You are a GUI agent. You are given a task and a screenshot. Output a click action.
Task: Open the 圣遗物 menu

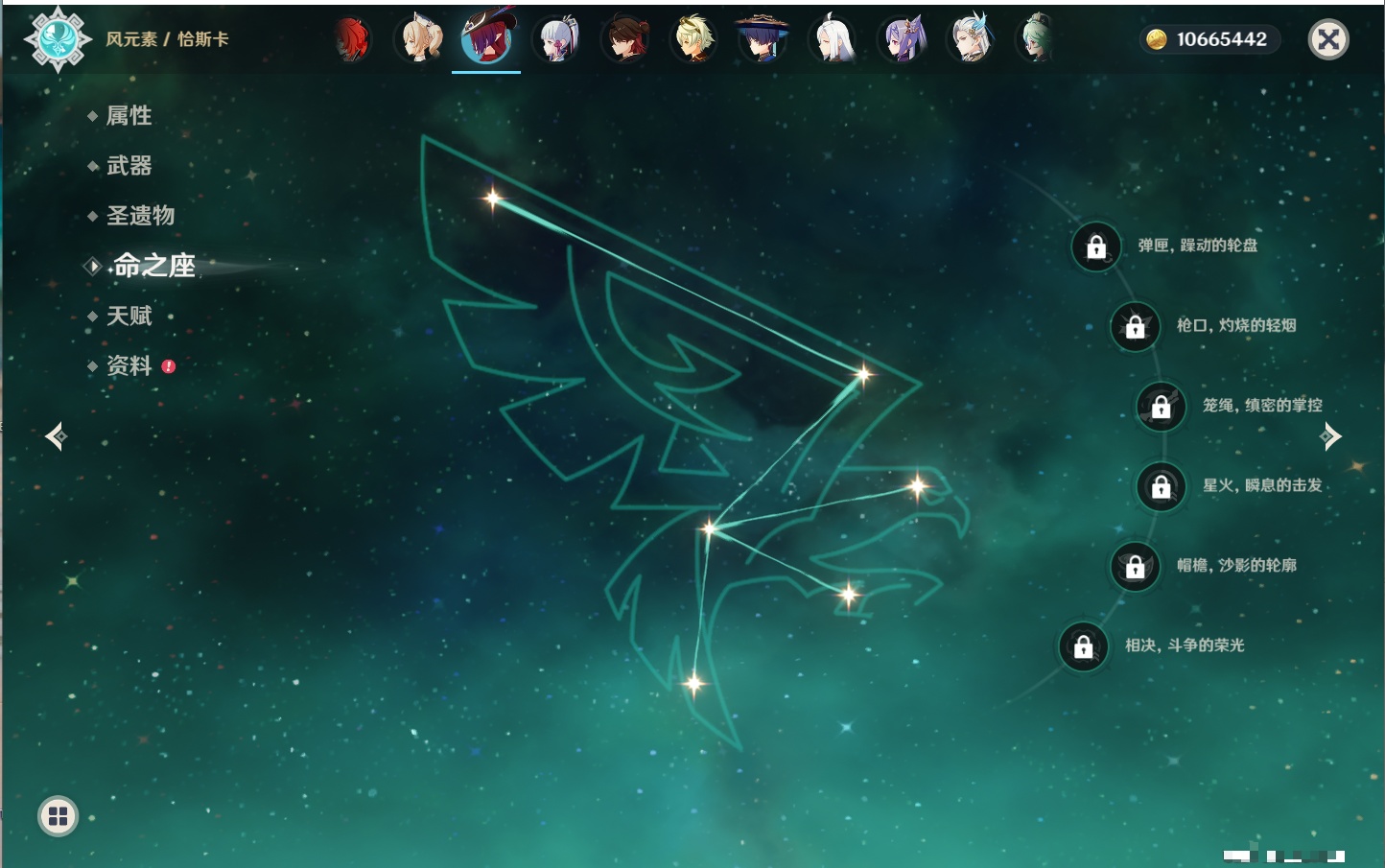[140, 216]
